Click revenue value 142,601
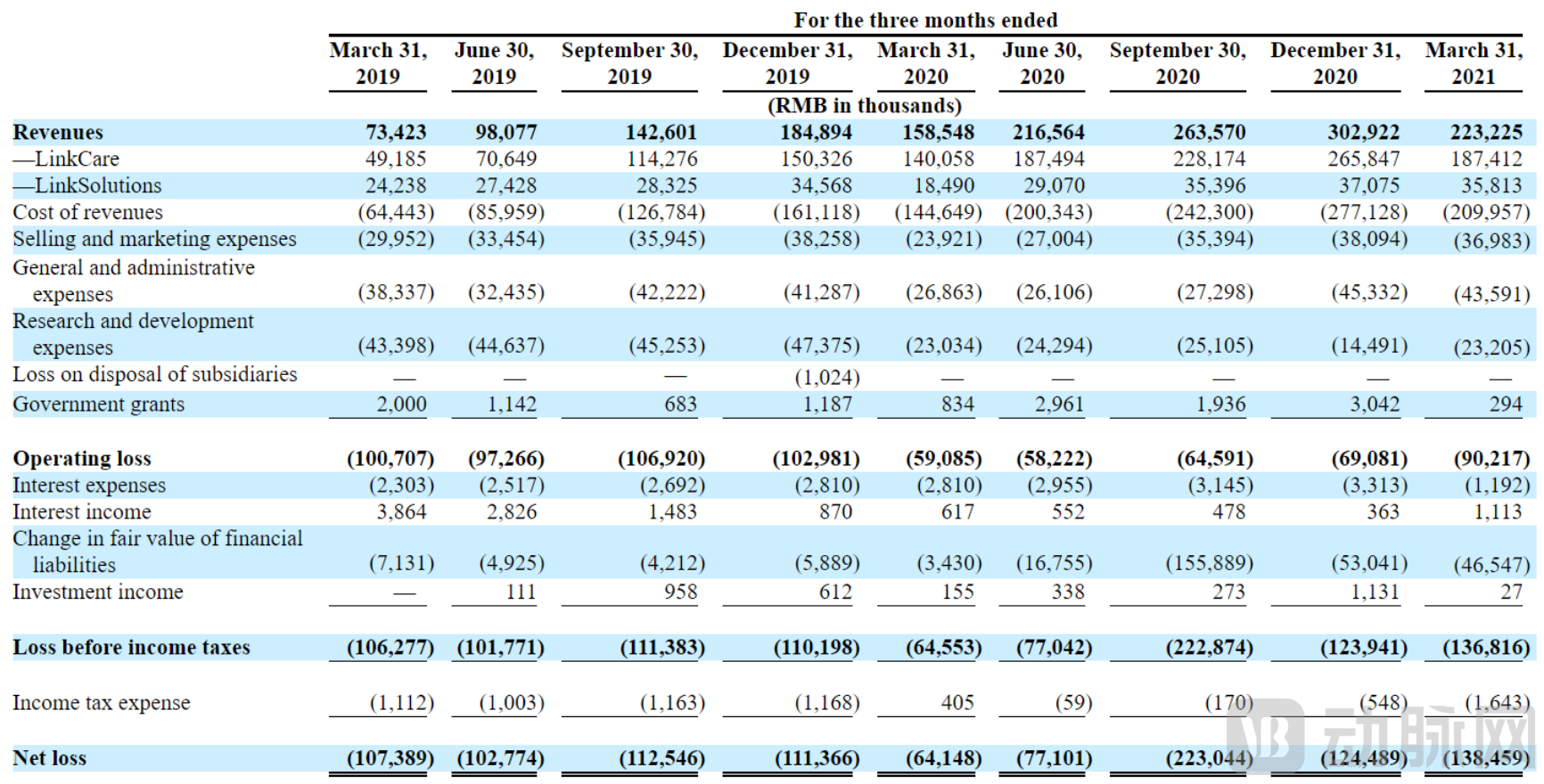This screenshot has width=1544, height=784. (x=661, y=133)
